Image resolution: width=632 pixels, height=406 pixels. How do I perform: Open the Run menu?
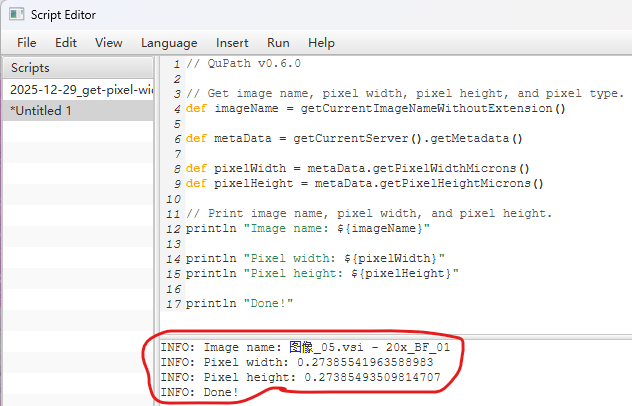tap(278, 43)
